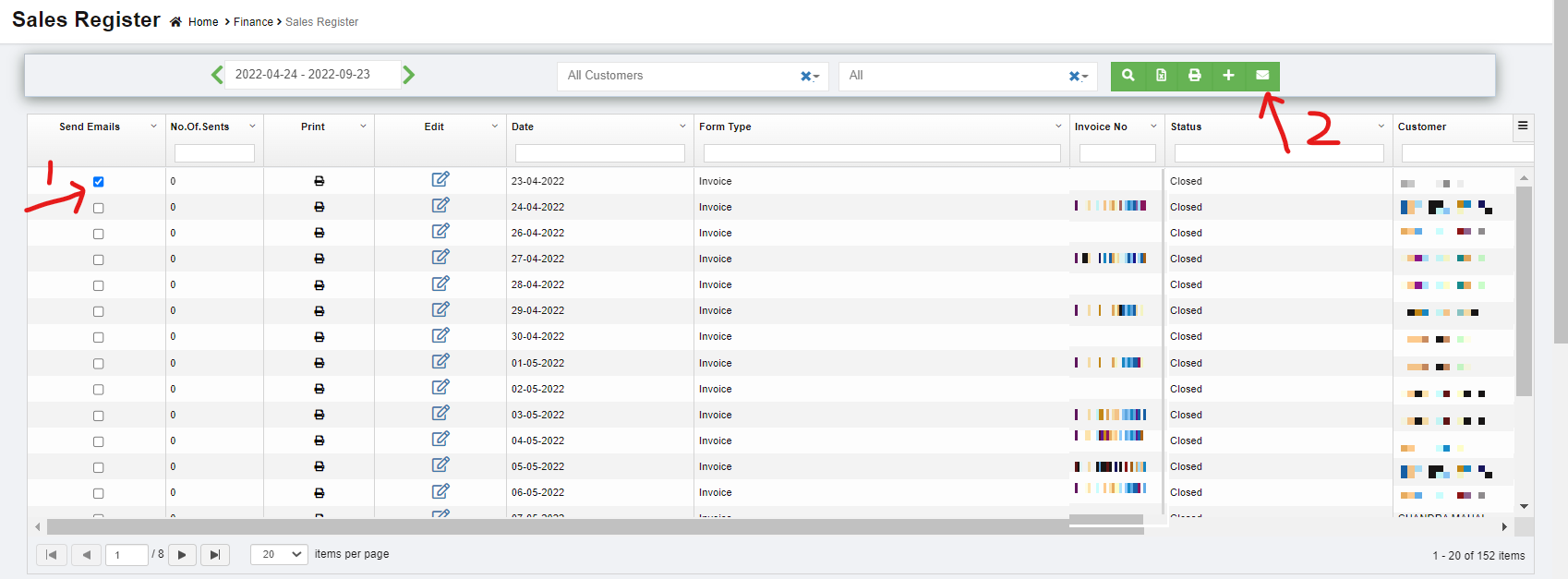Go to next date range arrow
Image resolution: width=1568 pixels, height=579 pixels.
coord(409,75)
